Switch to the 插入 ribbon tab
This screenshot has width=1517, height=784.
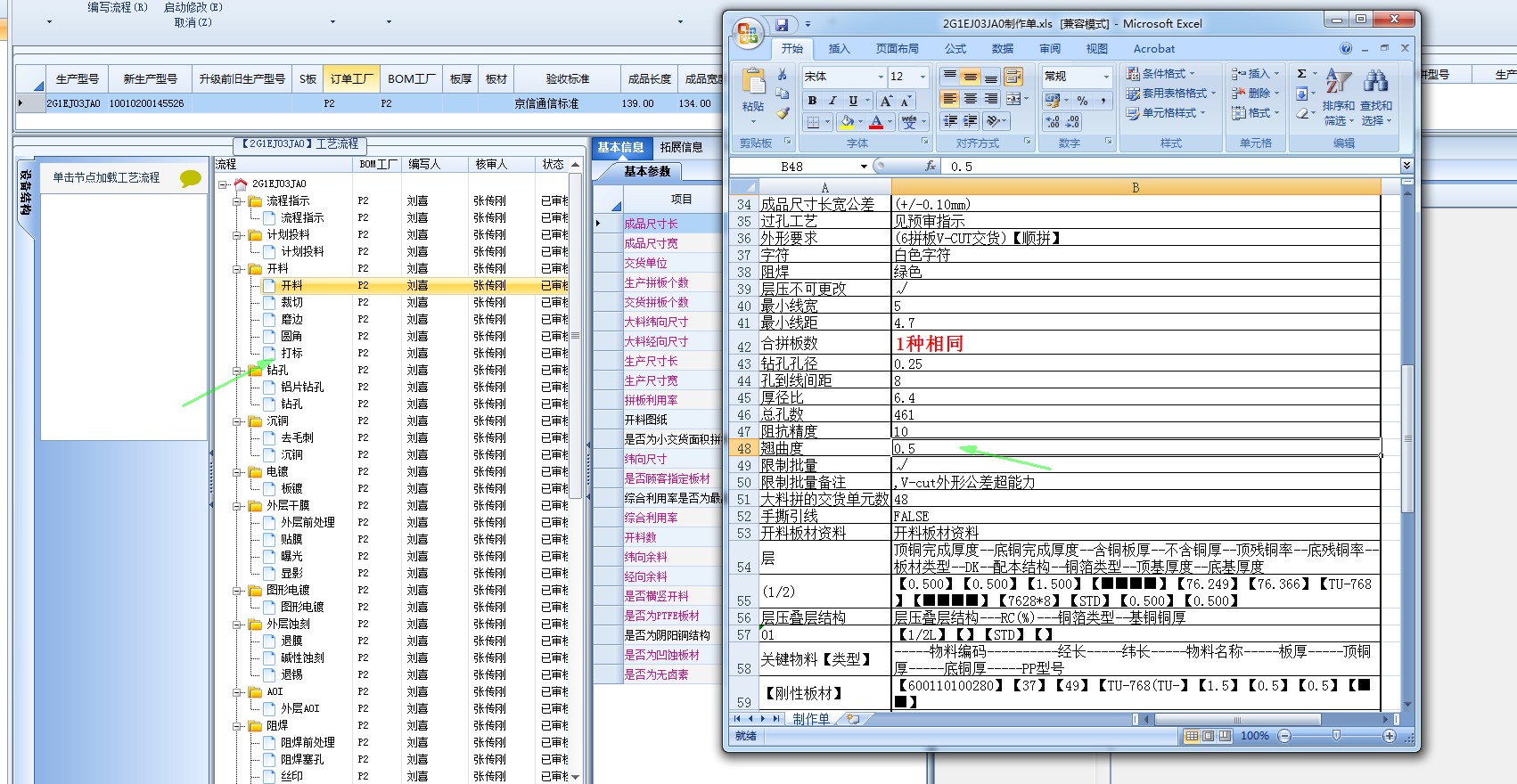click(839, 49)
